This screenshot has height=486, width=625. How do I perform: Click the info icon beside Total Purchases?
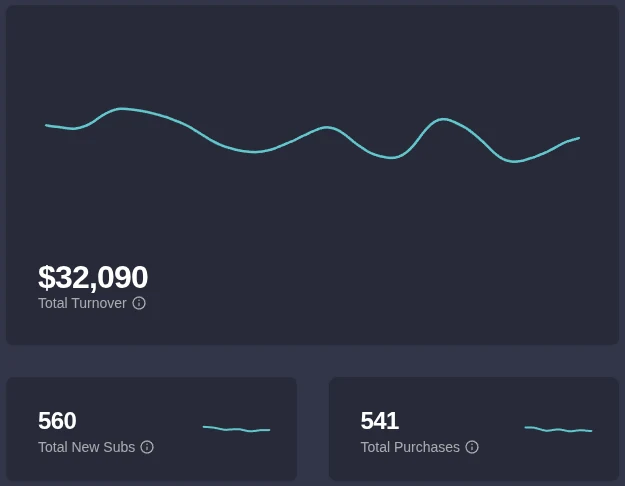pyautogui.click(x=472, y=447)
